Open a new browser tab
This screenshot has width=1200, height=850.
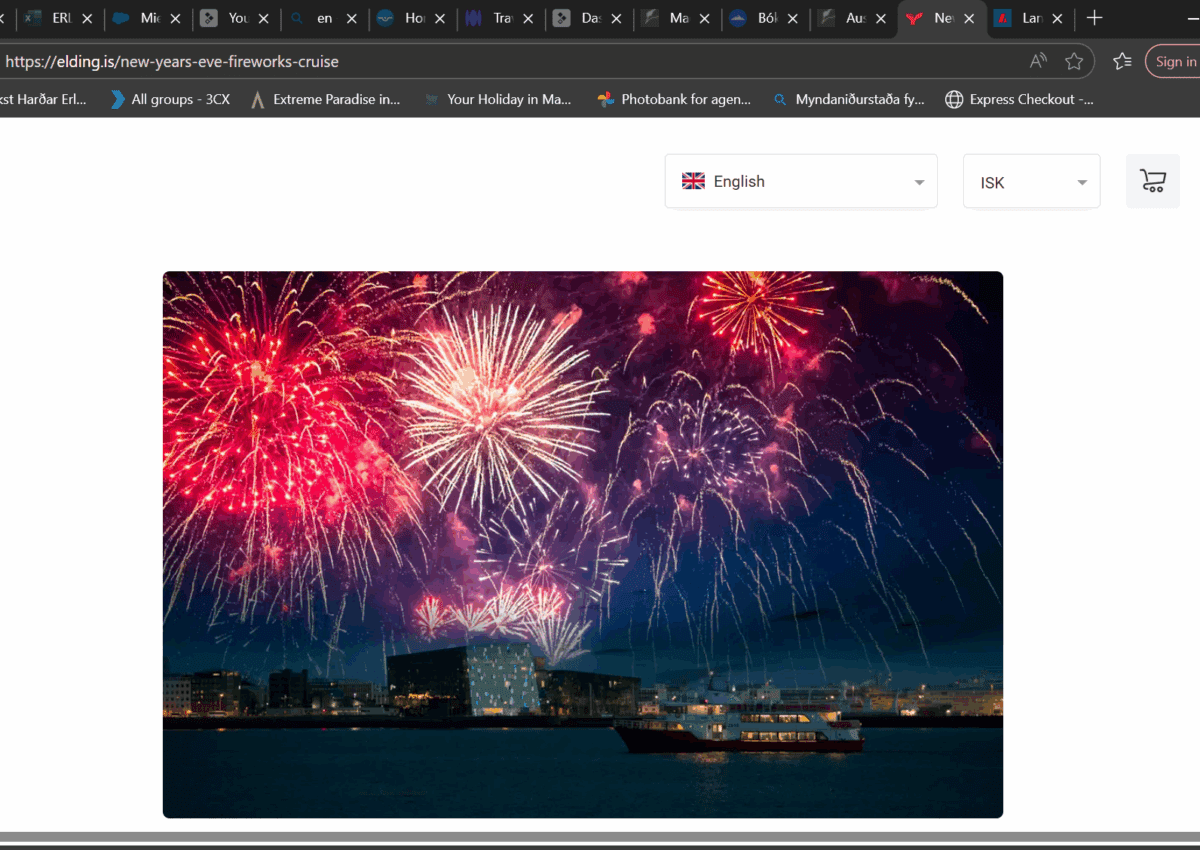pos(1094,18)
